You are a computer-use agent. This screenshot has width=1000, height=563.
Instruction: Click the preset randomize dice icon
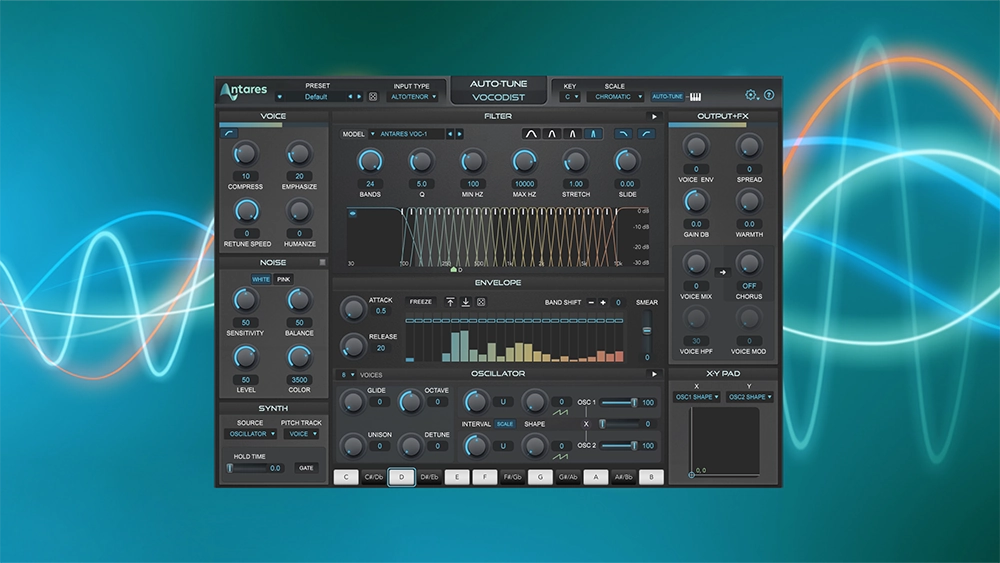(373, 97)
